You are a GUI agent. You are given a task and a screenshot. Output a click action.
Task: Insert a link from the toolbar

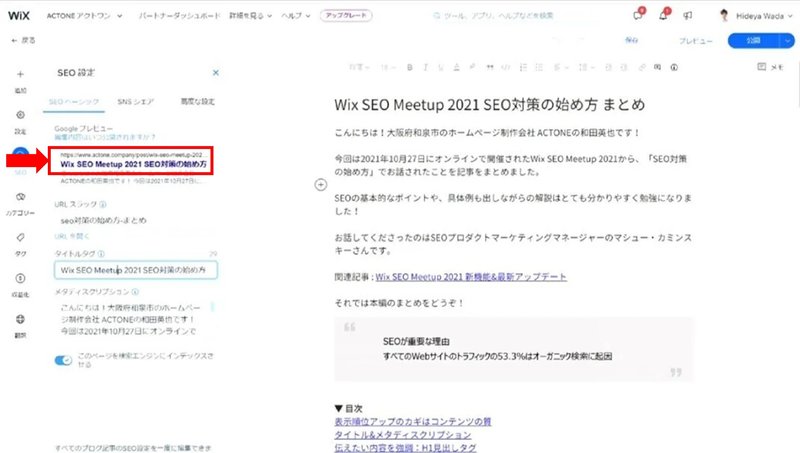pos(642,67)
